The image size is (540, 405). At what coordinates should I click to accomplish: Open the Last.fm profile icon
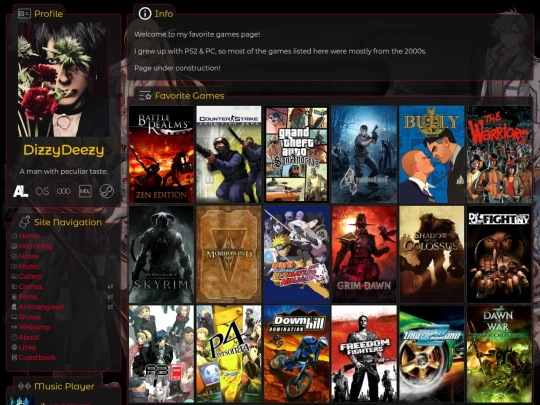click(x=42, y=191)
